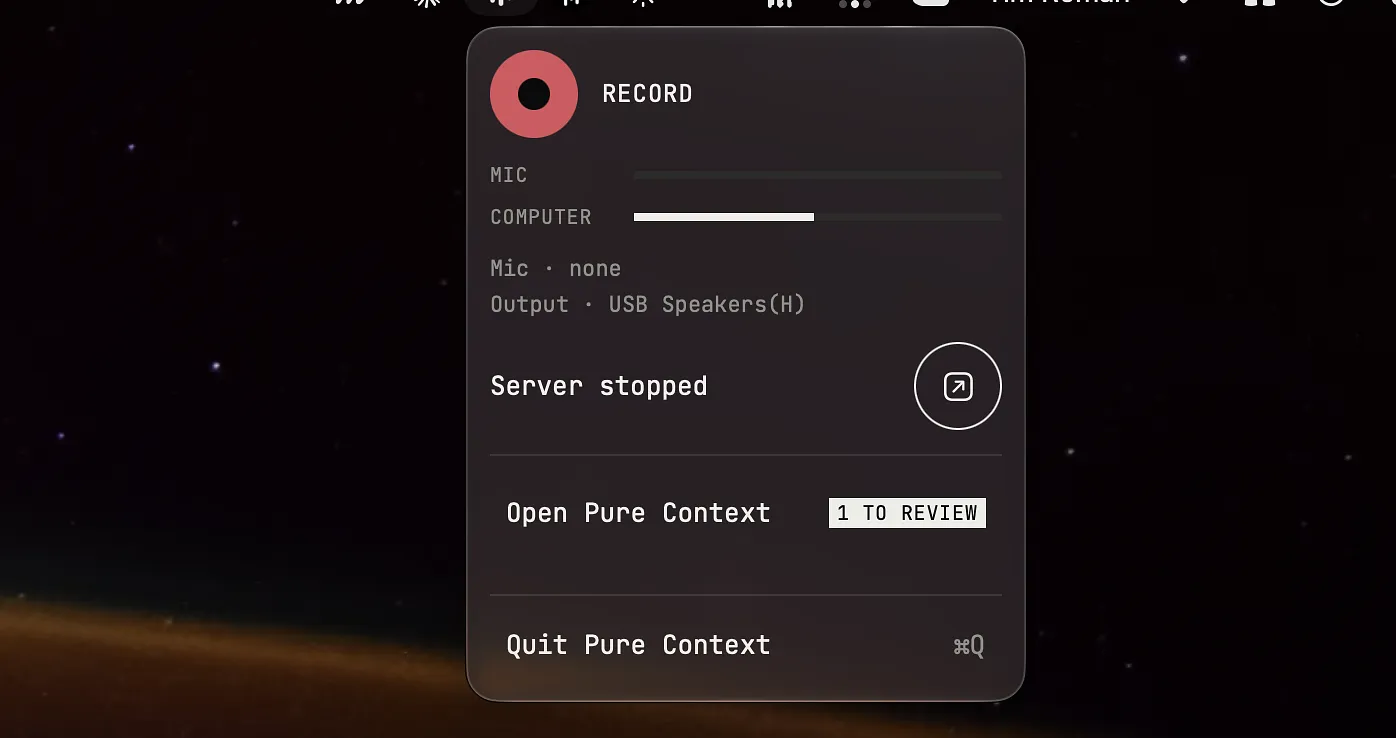Select the Open Pure Context menu item
This screenshot has height=738, width=1396.
(x=746, y=513)
